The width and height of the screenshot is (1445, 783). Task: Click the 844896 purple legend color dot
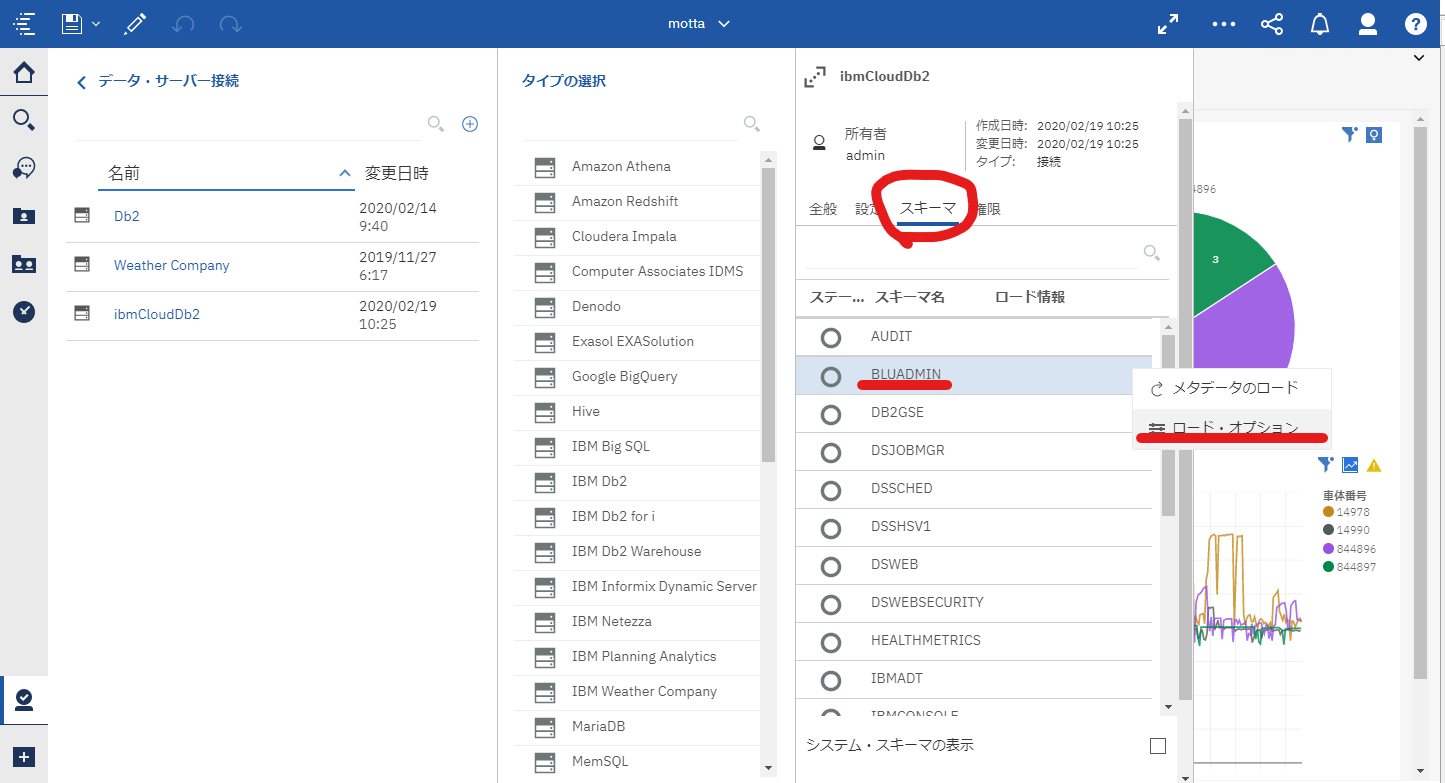tap(1328, 549)
